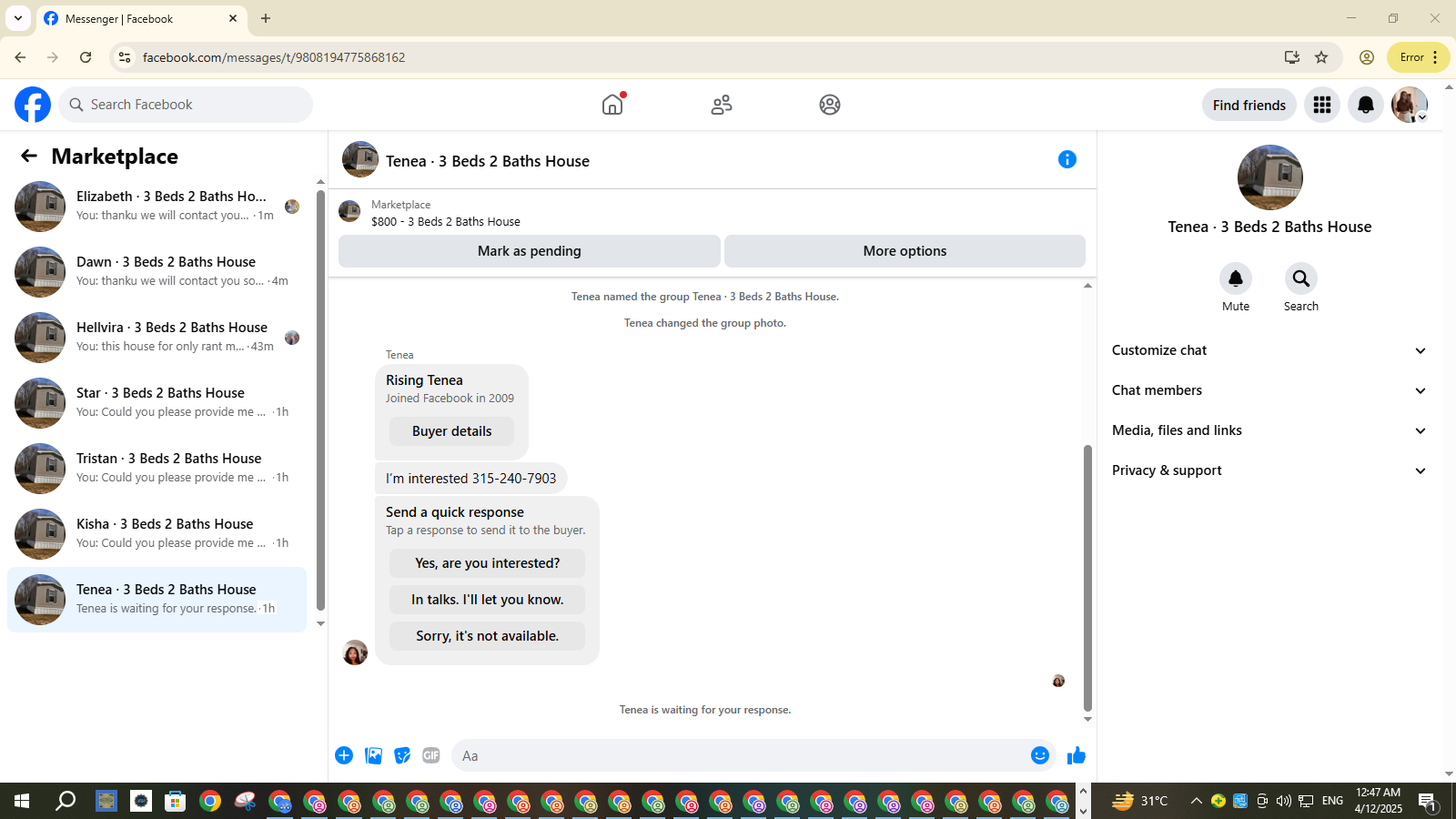This screenshot has width=1456, height=819.
Task: Open the install app icon in address bar
Action: coord(1291,57)
